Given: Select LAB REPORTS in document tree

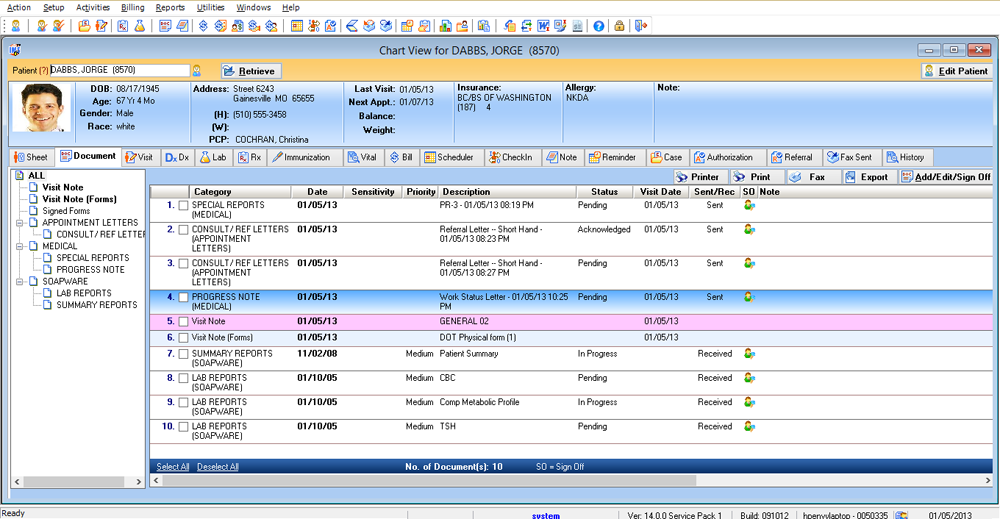Looking at the screenshot, I should tap(84, 293).
